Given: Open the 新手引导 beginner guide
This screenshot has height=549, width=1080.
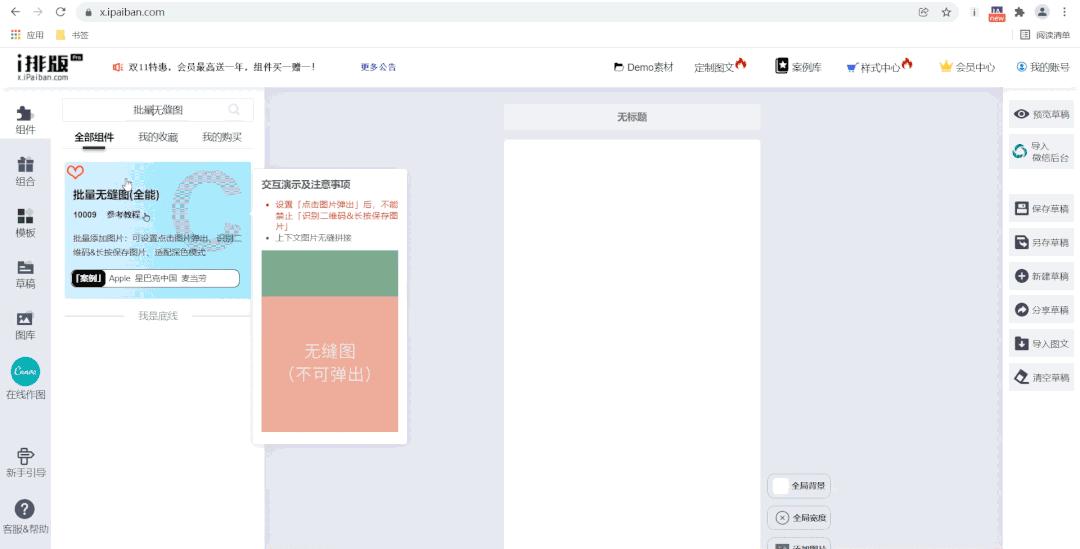Looking at the screenshot, I should (x=25, y=462).
